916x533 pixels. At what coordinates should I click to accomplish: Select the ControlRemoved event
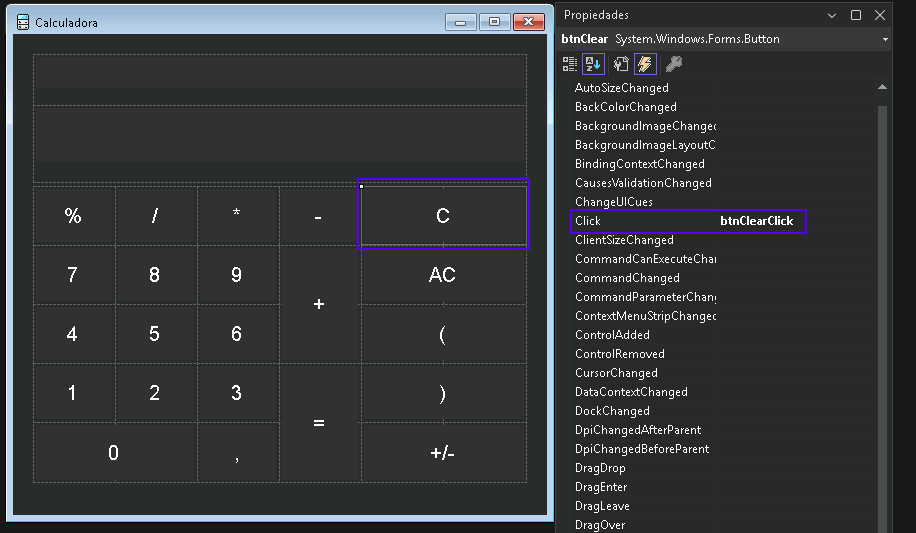(x=620, y=354)
